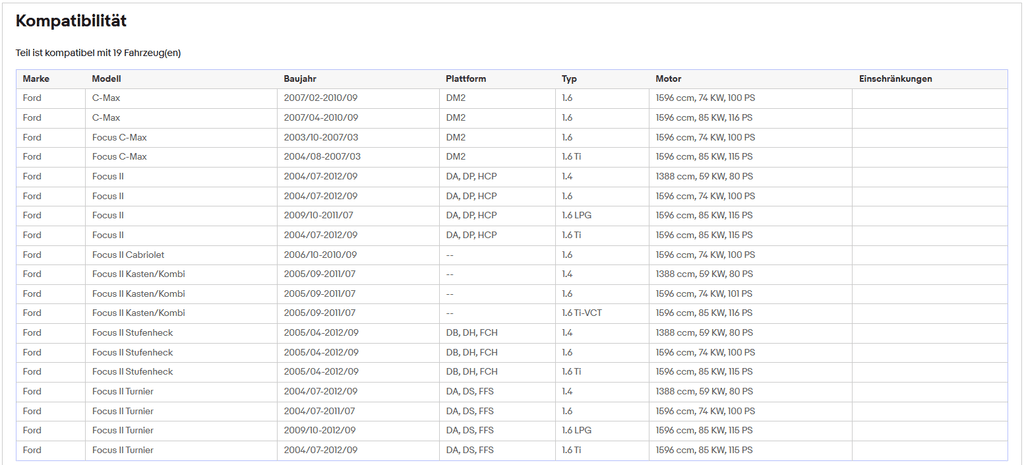Screen dimensions: 1024x465
Task: Select the Kompatibilität heading
Action: tap(71, 21)
